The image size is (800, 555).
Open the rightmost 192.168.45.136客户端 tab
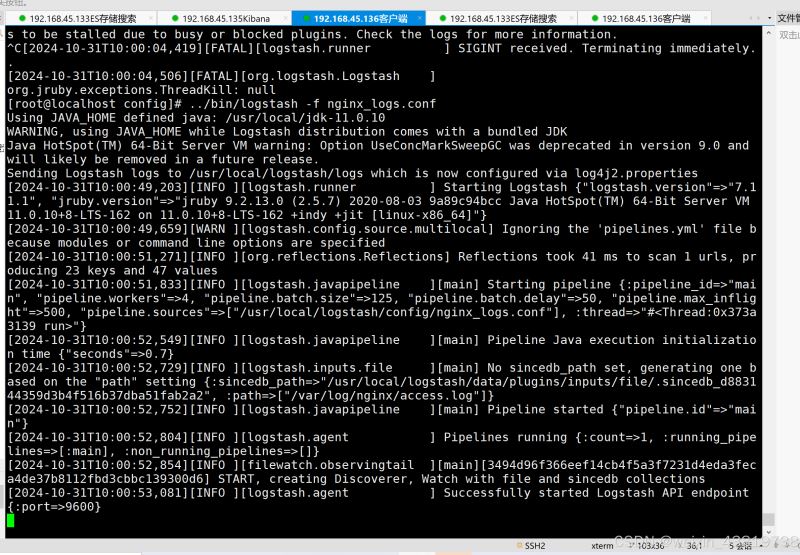pos(645,18)
